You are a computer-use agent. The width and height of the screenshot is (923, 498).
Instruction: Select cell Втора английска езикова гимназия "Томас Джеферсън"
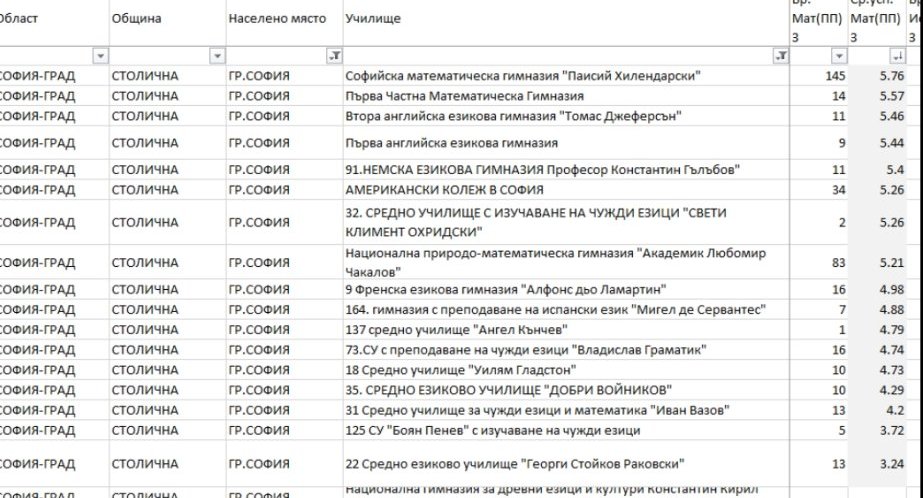click(x=566, y=116)
